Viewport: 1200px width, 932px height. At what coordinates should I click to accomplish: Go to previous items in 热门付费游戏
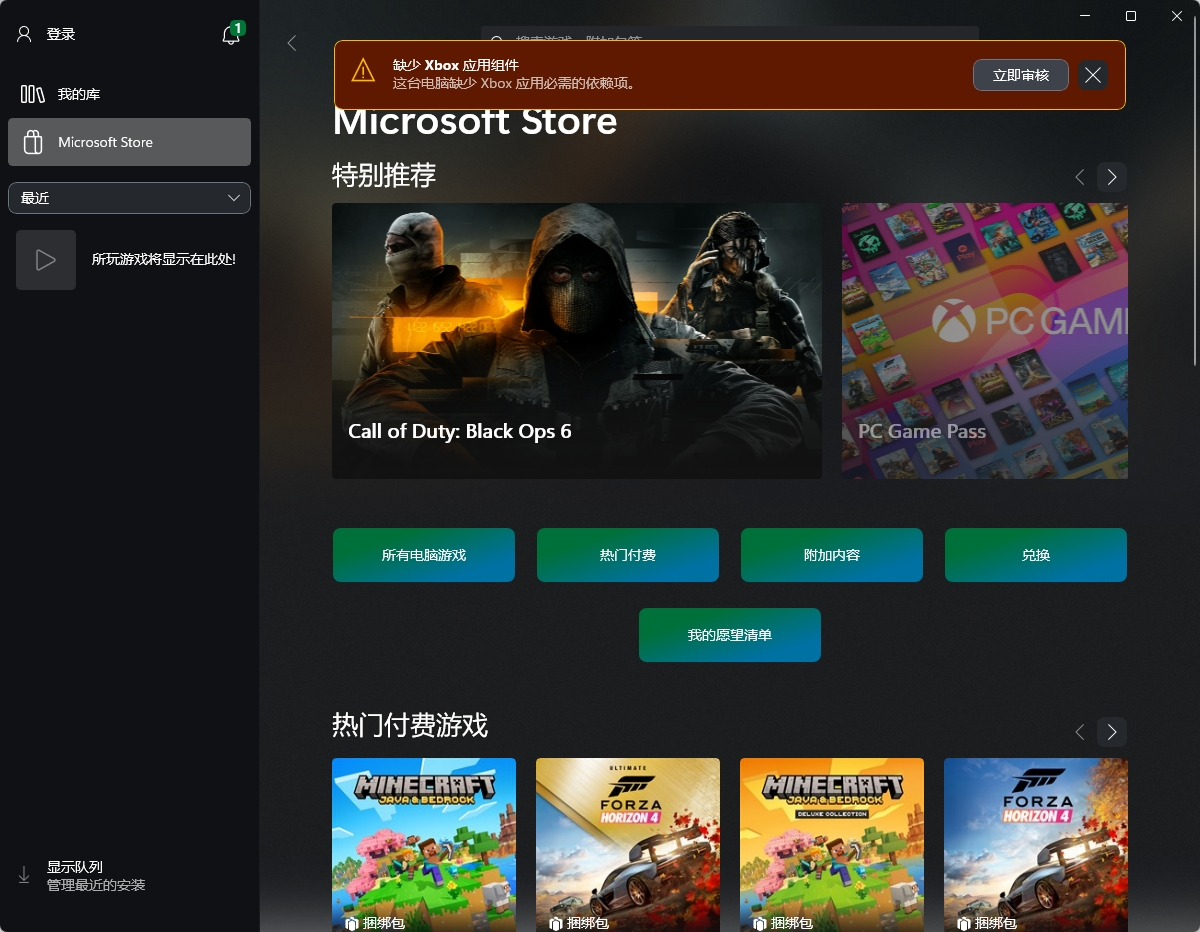click(x=1079, y=732)
